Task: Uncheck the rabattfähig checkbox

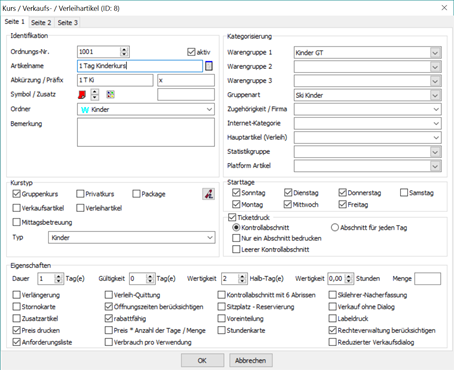Action: [x=109, y=319]
